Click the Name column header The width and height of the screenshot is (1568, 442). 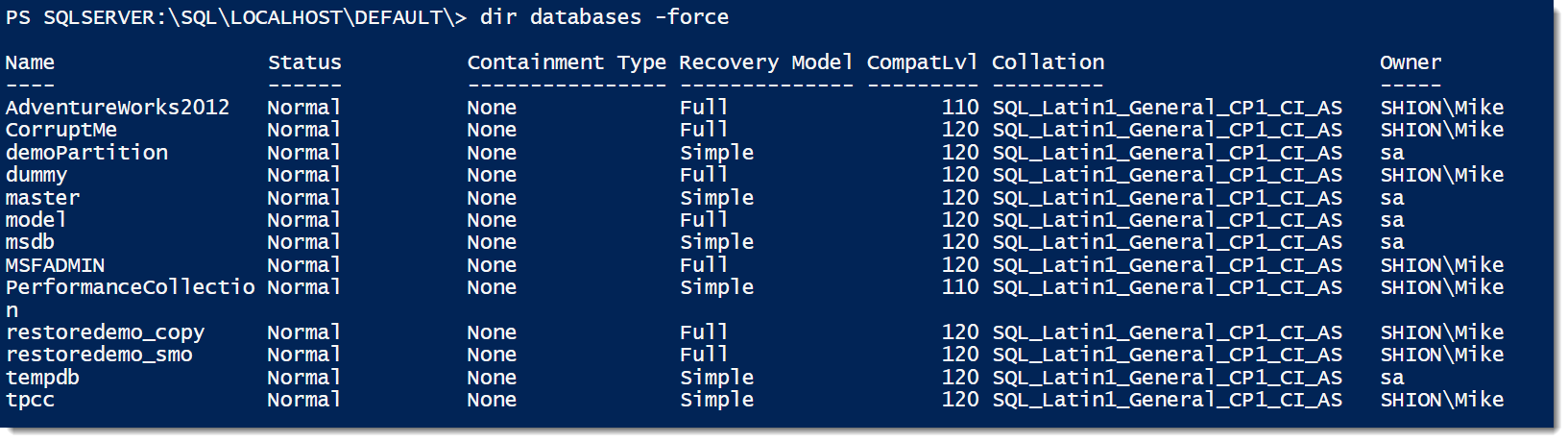coord(30,62)
